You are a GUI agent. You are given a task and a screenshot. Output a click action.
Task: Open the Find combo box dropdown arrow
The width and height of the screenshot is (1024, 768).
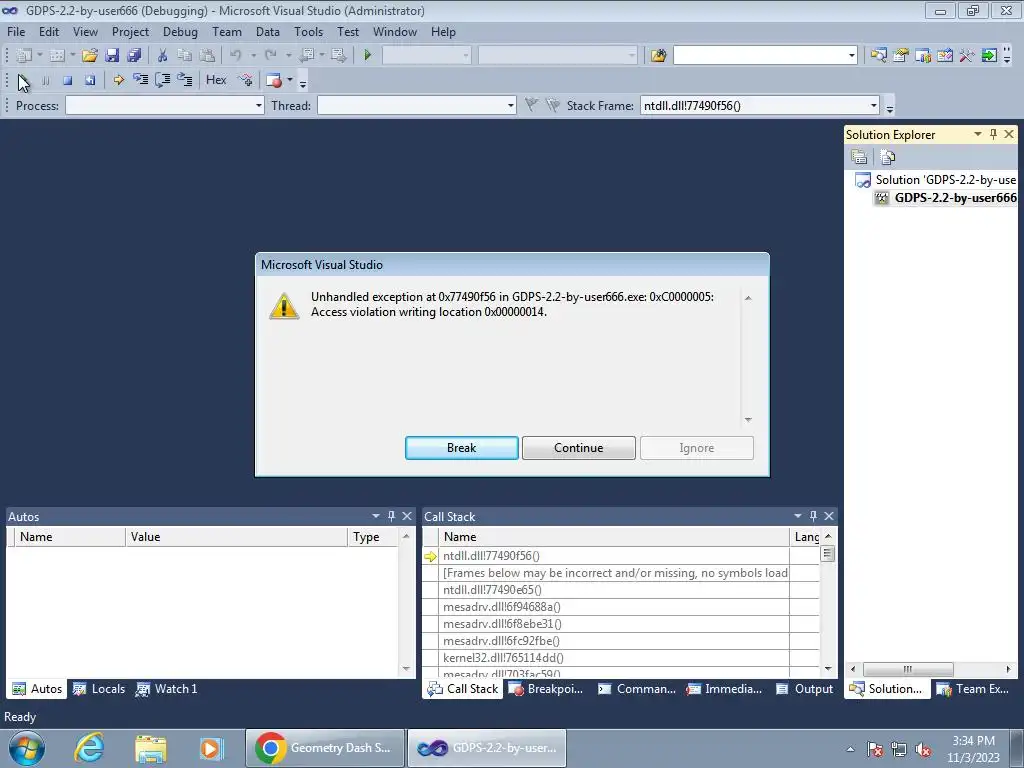point(851,56)
